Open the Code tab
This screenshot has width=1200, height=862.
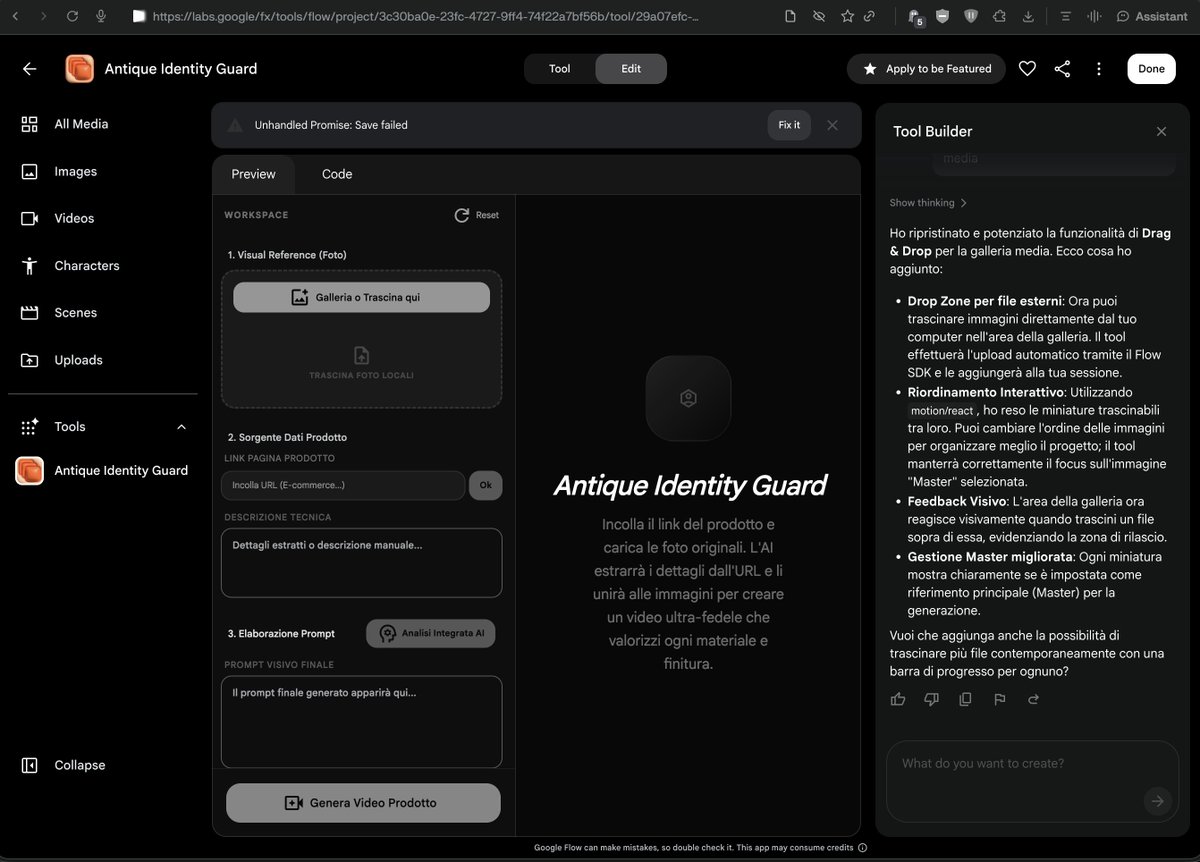pyautogui.click(x=337, y=174)
